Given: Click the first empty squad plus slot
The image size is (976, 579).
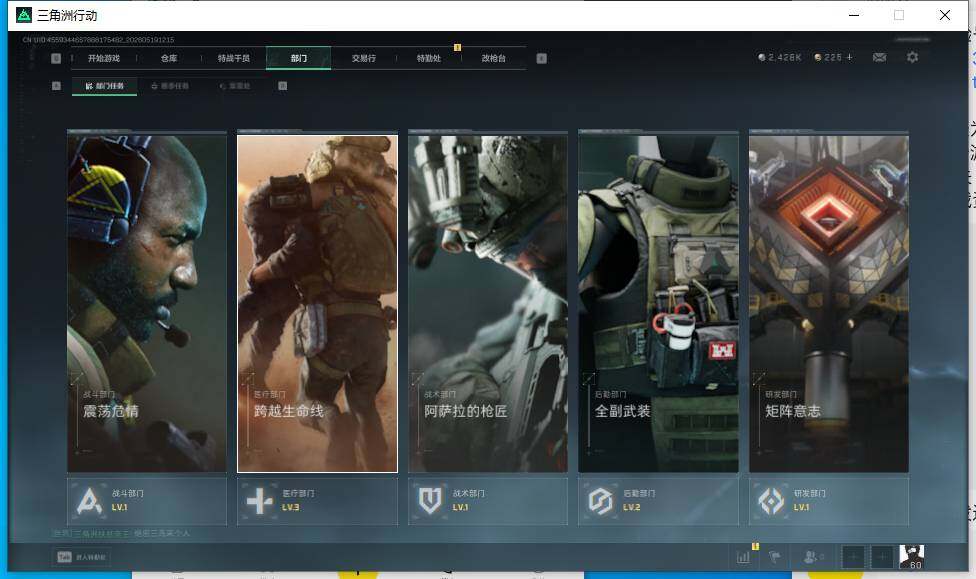Looking at the screenshot, I should point(853,557).
